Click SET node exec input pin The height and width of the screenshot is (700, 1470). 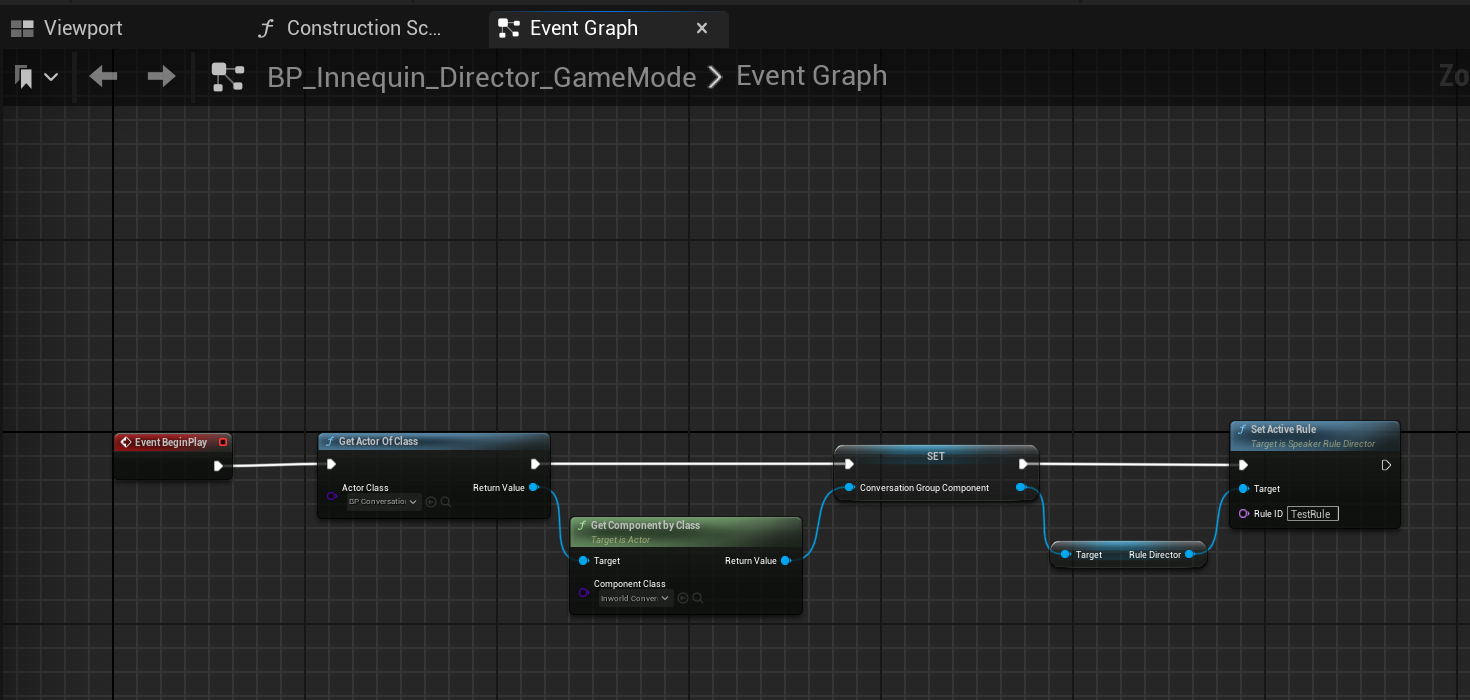coord(848,464)
